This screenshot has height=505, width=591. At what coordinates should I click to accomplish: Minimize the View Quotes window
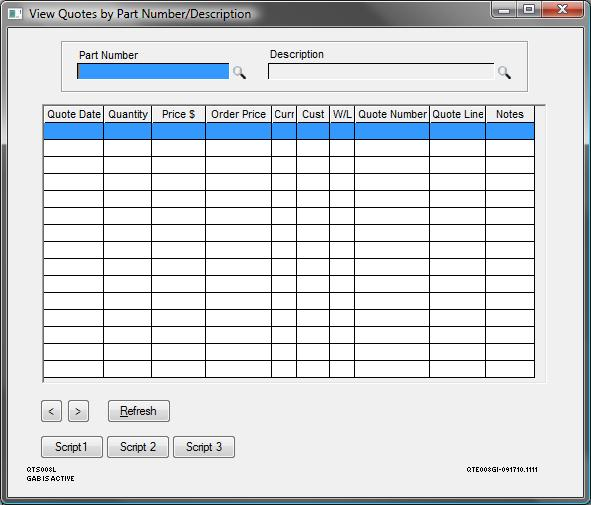click(504, 9)
